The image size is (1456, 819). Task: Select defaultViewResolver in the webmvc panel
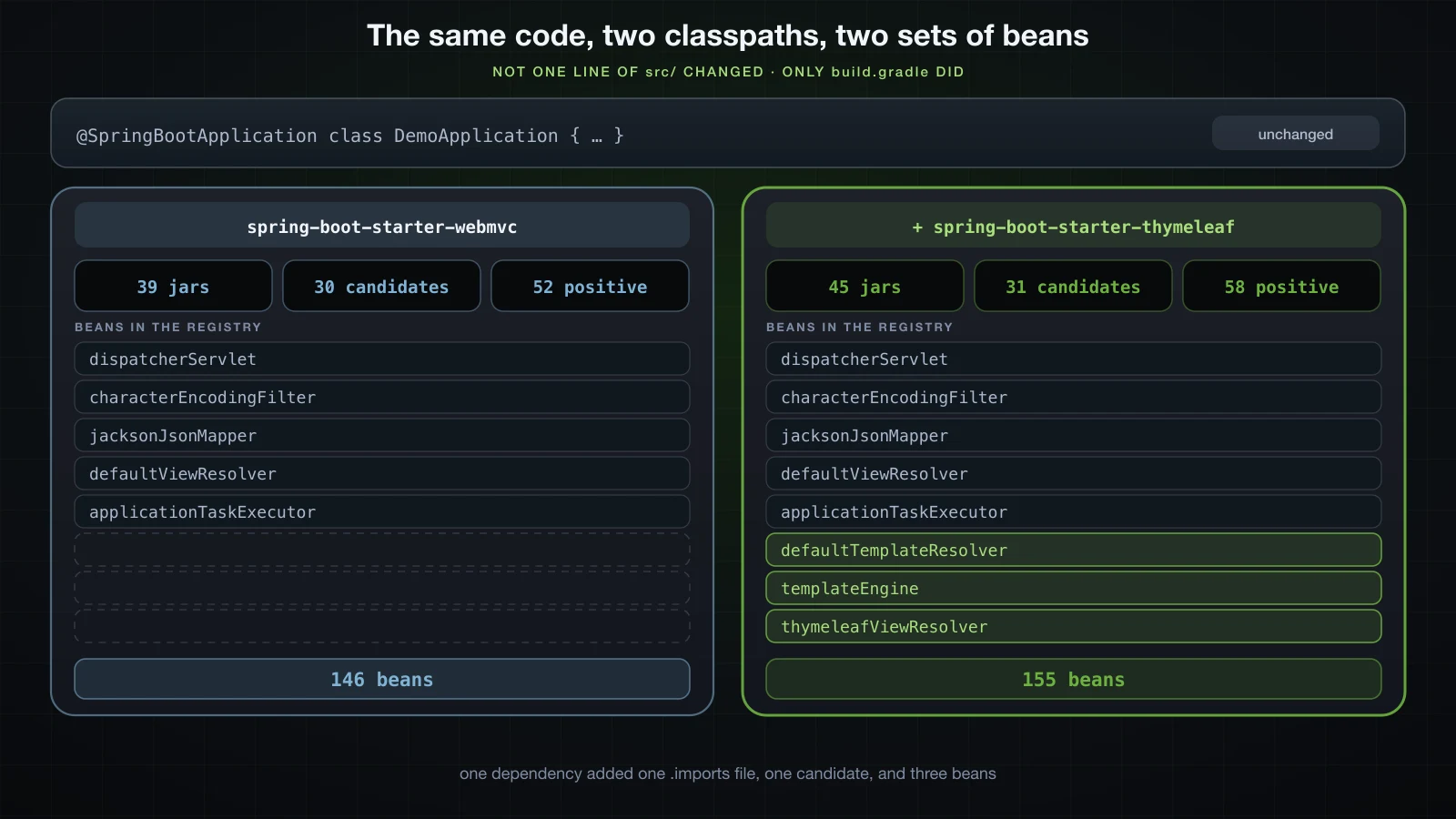[382, 473]
